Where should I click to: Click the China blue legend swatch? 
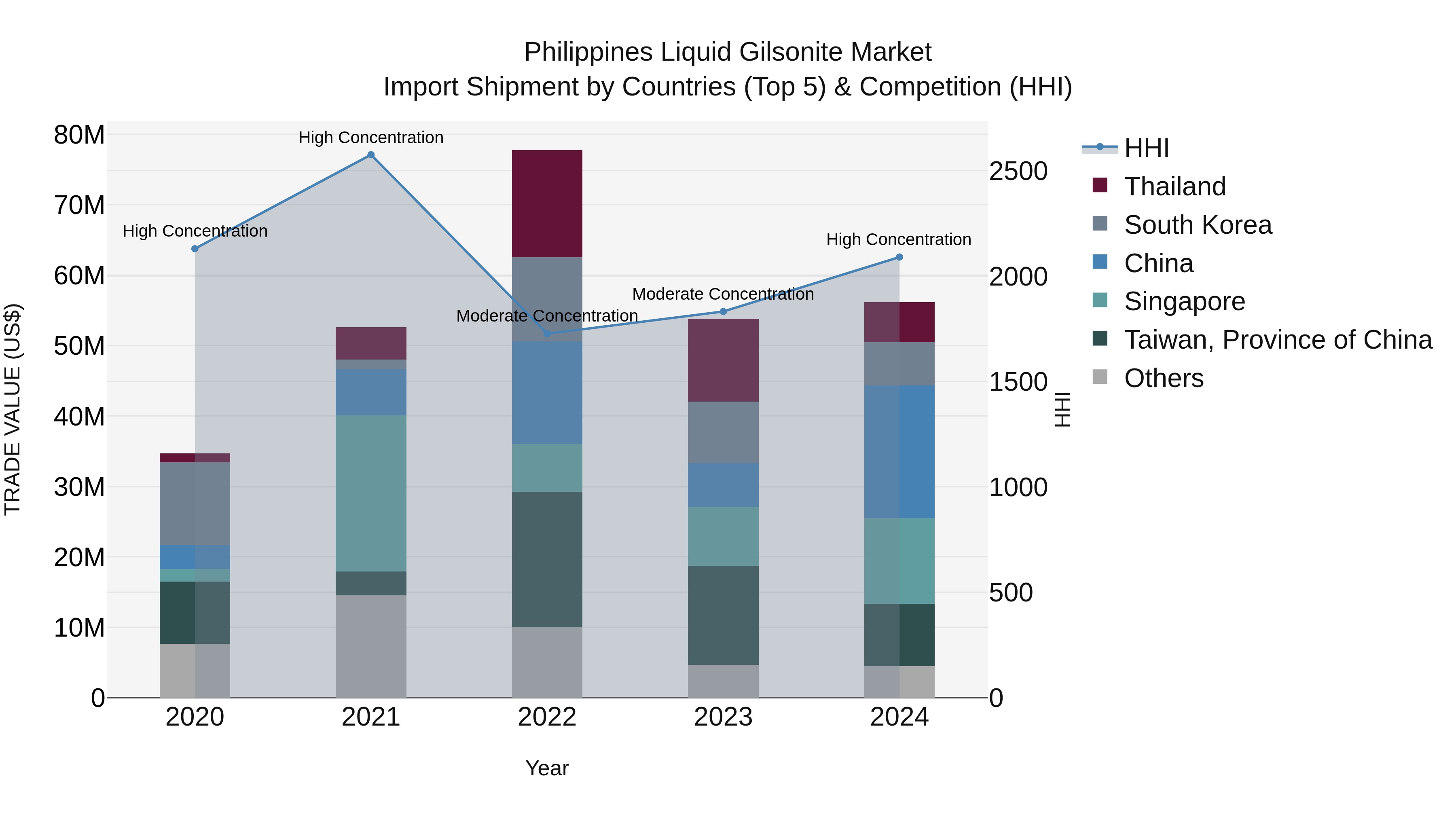pos(1100,262)
